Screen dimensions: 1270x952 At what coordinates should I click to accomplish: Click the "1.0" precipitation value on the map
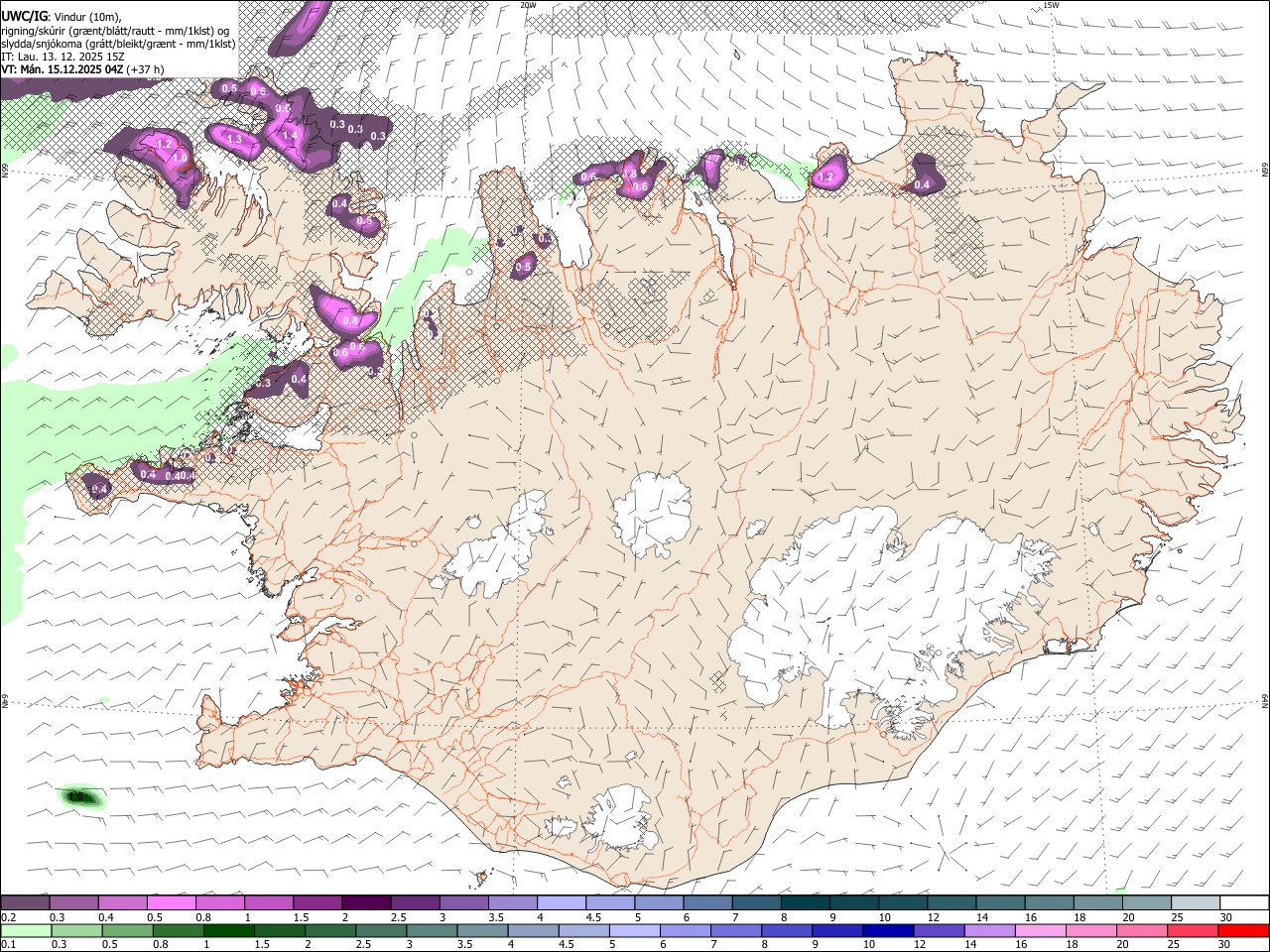[180, 158]
